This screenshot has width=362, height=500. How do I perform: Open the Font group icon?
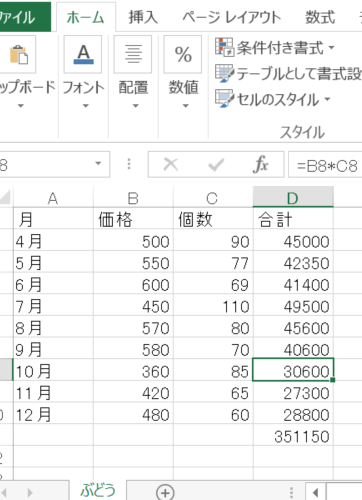[x=83, y=54]
